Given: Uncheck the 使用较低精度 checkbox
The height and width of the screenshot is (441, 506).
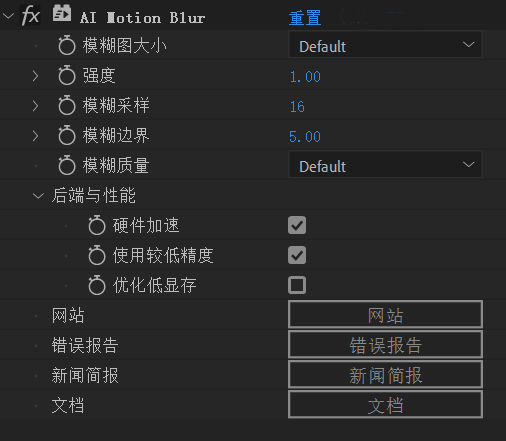Looking at the screenshot, I should coord(297,255).
